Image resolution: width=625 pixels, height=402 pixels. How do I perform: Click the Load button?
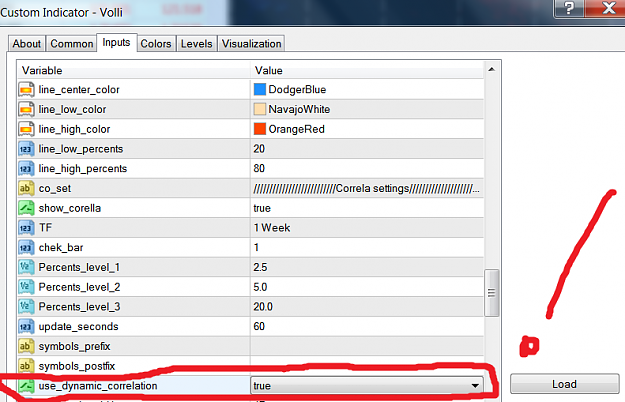[564, 384]
